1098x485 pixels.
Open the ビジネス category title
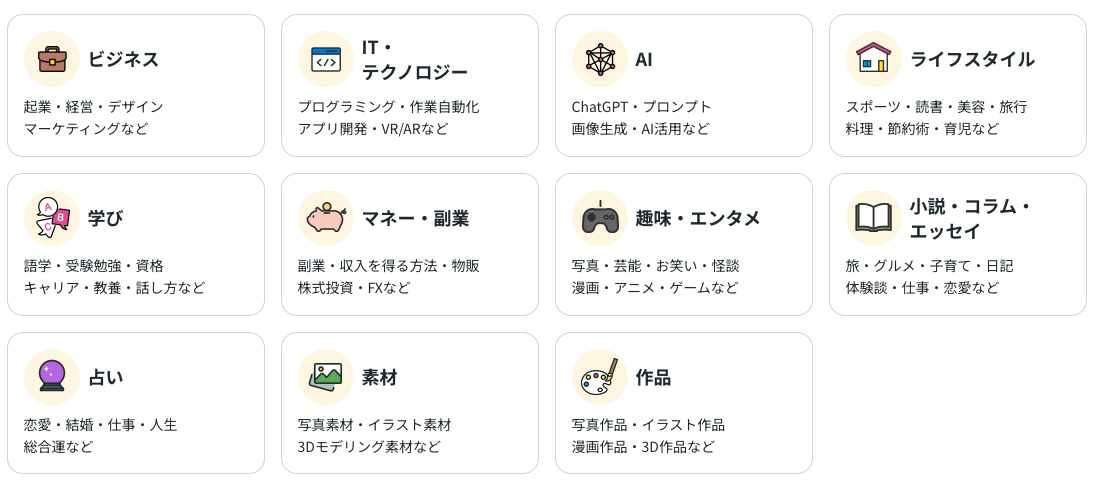(x=123, y=59)
